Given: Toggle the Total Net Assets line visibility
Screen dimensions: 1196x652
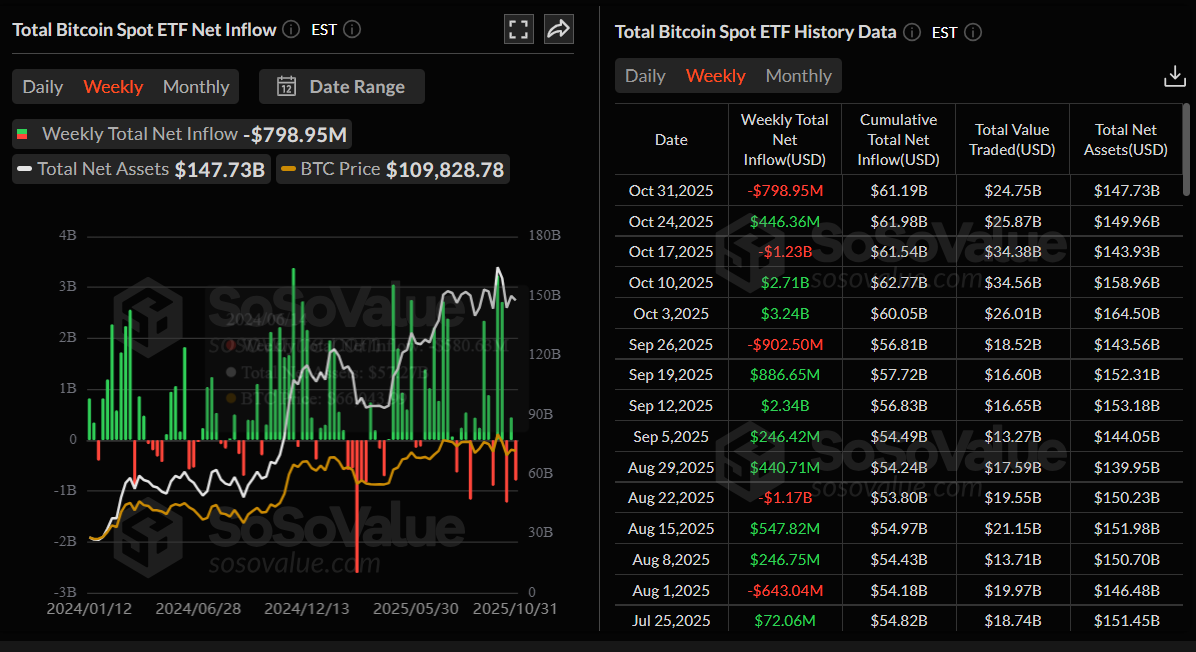Looking at the screenshot, I should pos(140,169).
